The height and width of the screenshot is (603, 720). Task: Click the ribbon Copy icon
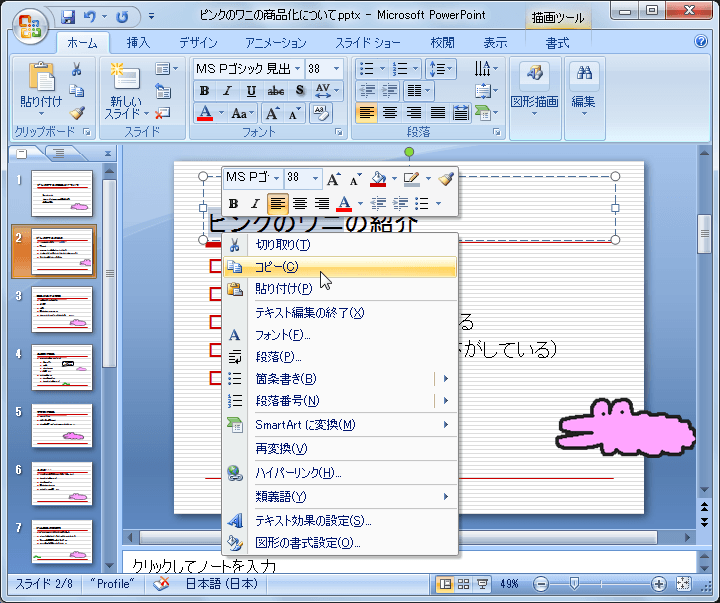76,91
